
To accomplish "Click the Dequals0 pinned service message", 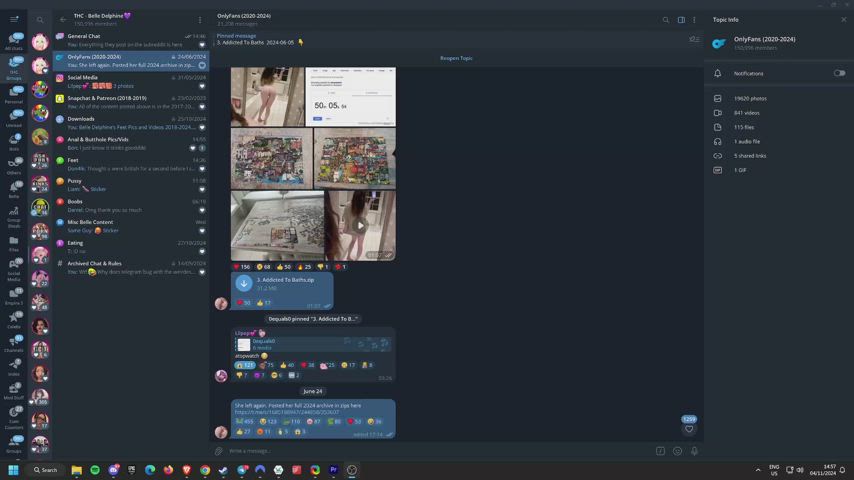I will (313, 319).
